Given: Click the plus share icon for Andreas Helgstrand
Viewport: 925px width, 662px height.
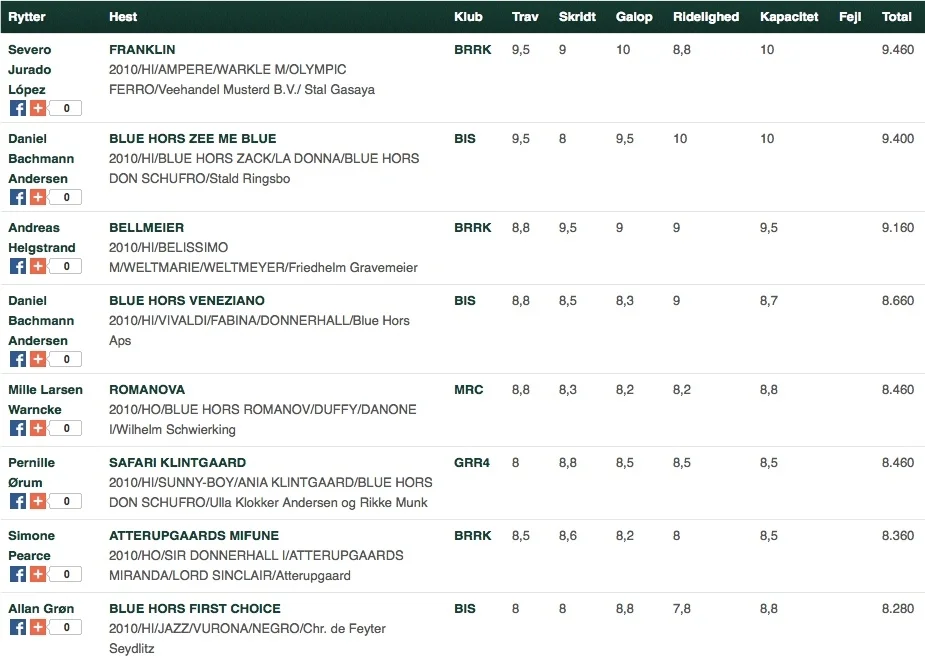Looking at the screenshot, I should pyautogui.click(x=38, y=266).
